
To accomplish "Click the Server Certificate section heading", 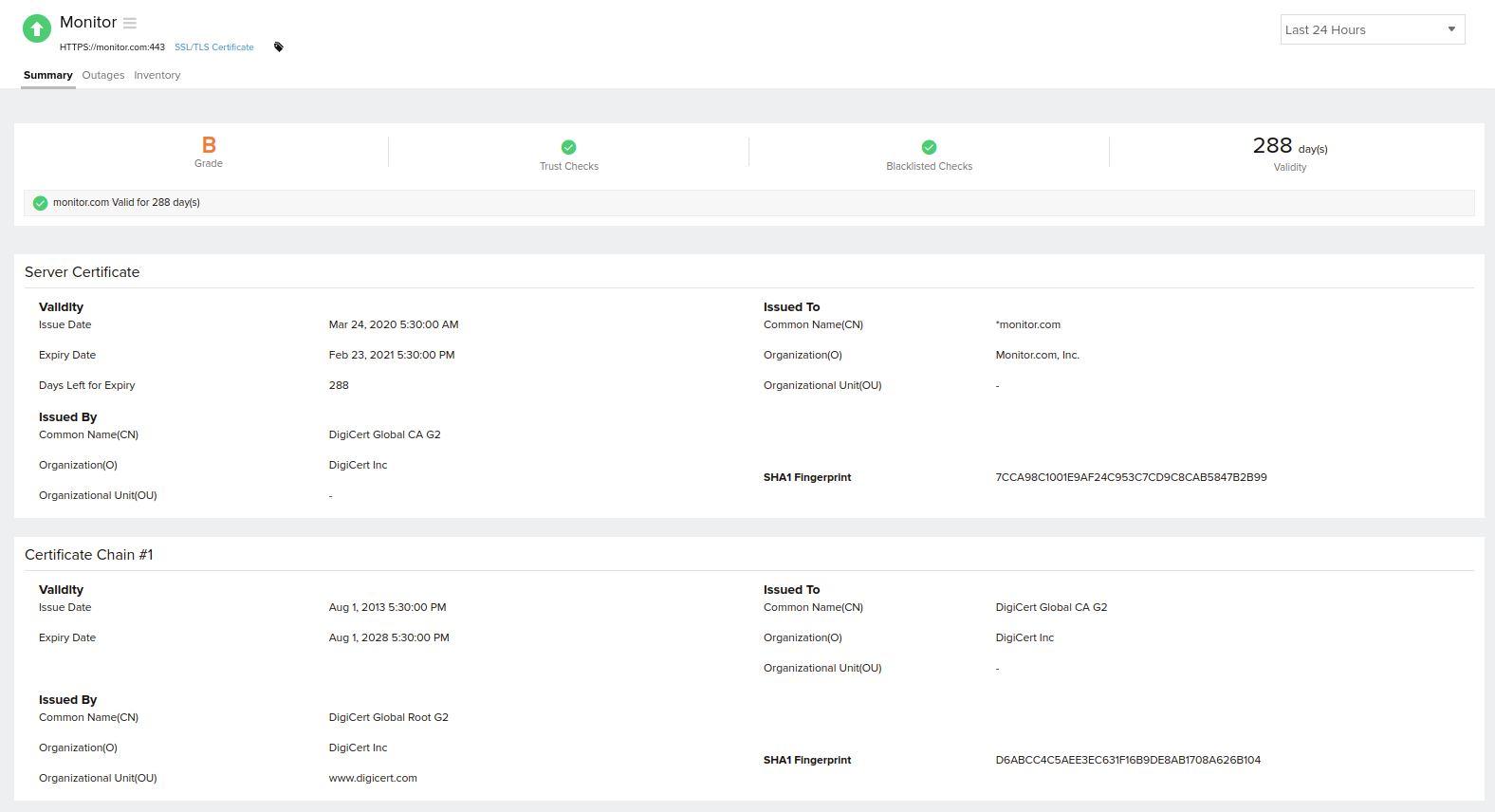I will [x=83, y=272].
